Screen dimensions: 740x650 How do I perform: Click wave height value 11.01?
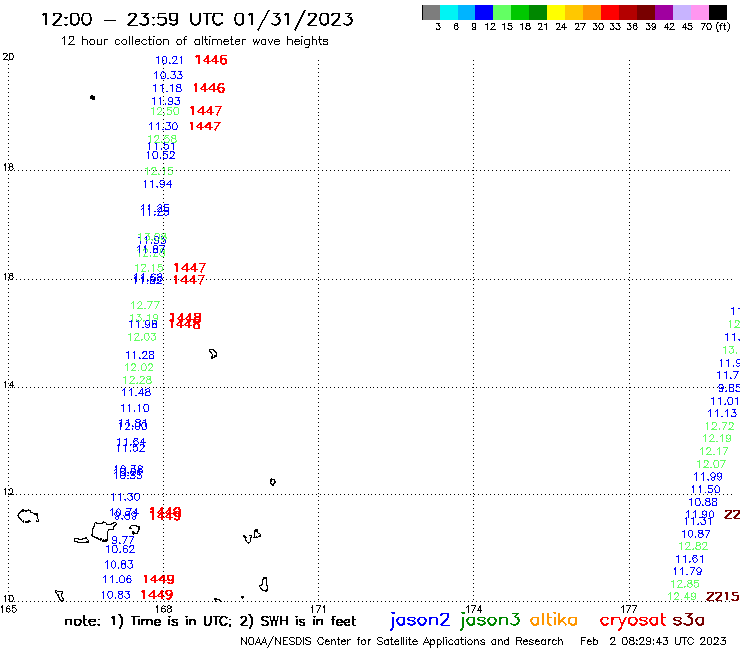tap(724, 401)
